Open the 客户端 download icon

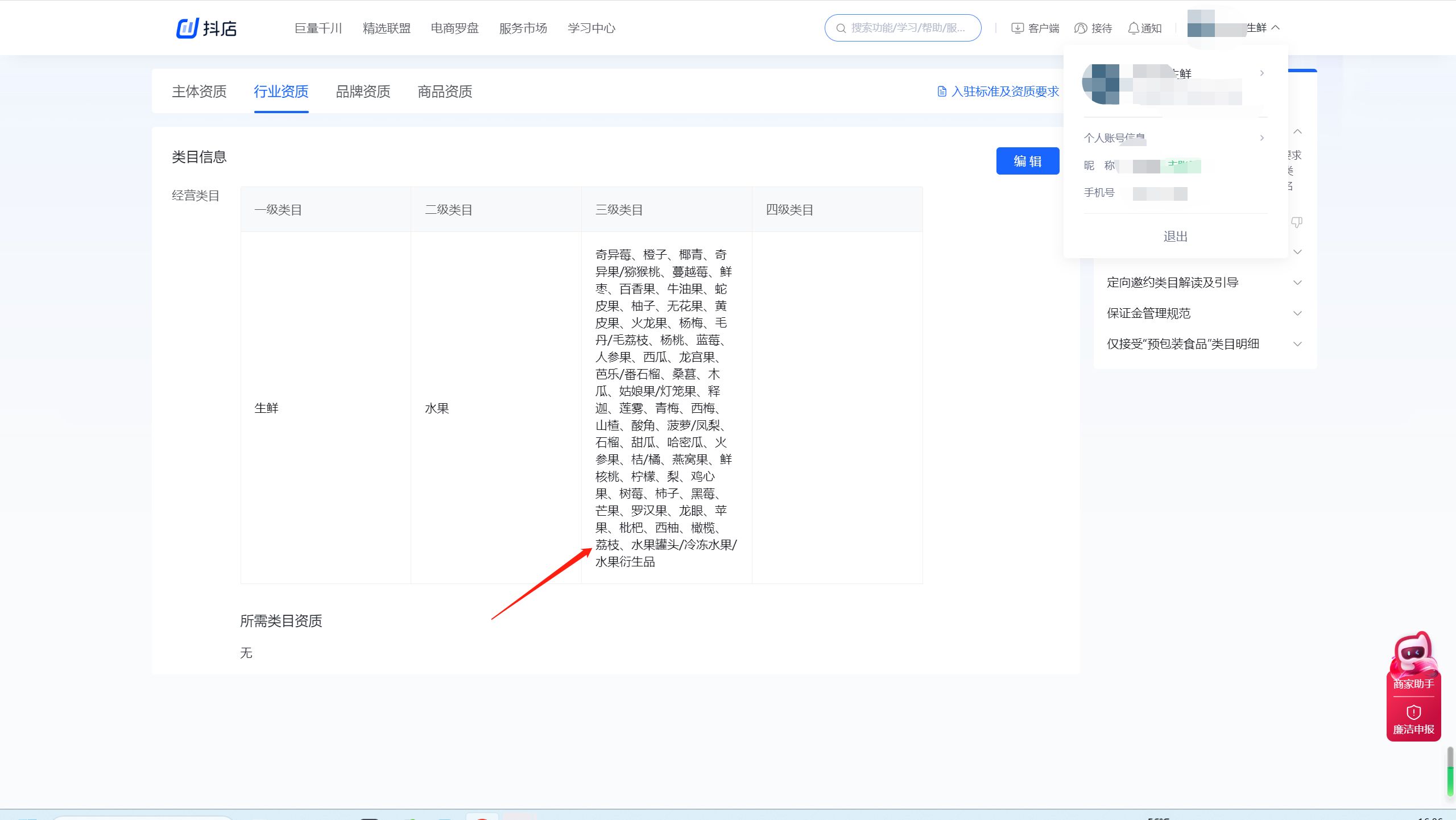[x=1017, y=28]
